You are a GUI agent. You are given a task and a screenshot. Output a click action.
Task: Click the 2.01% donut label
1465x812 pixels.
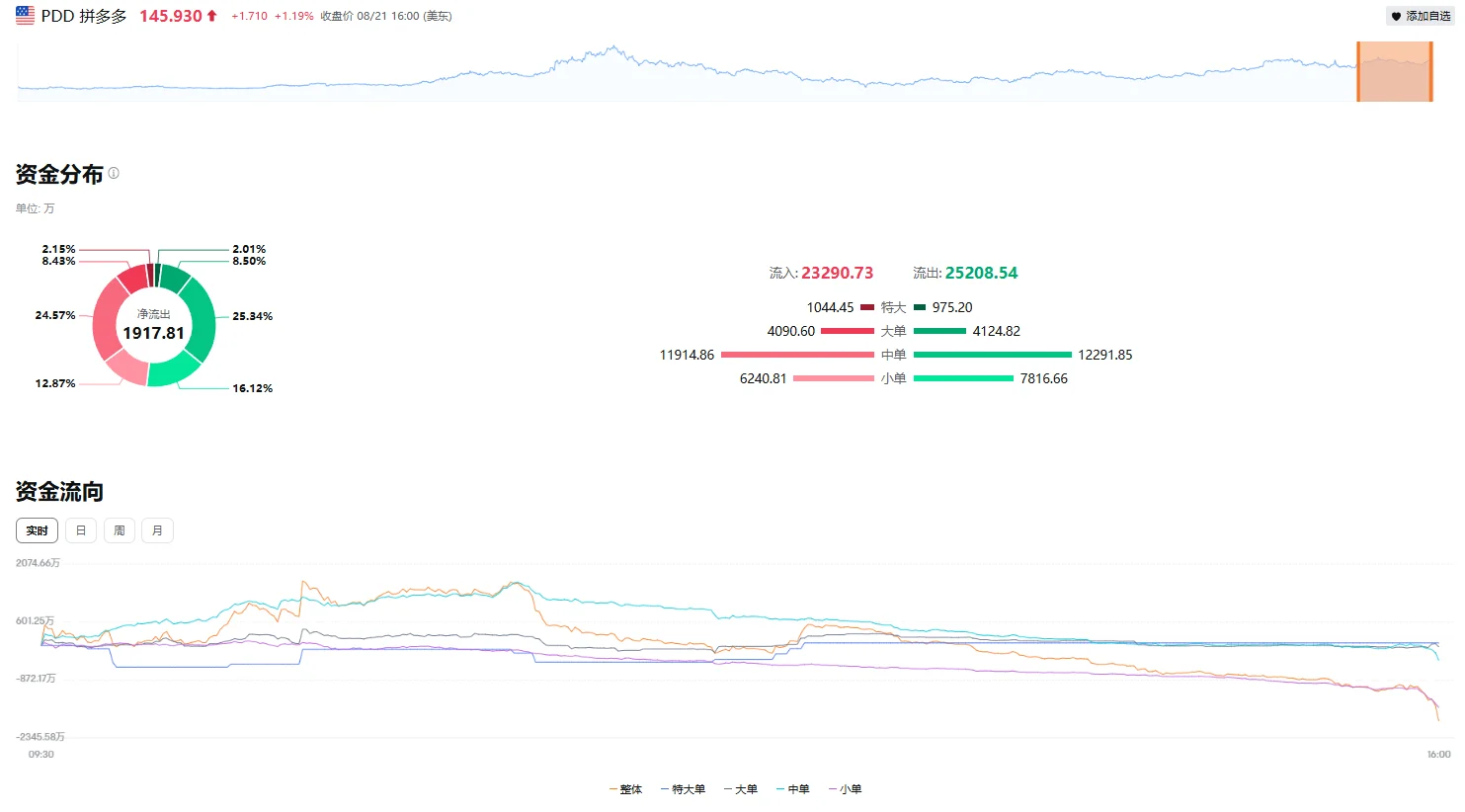(x=249, y=249)
